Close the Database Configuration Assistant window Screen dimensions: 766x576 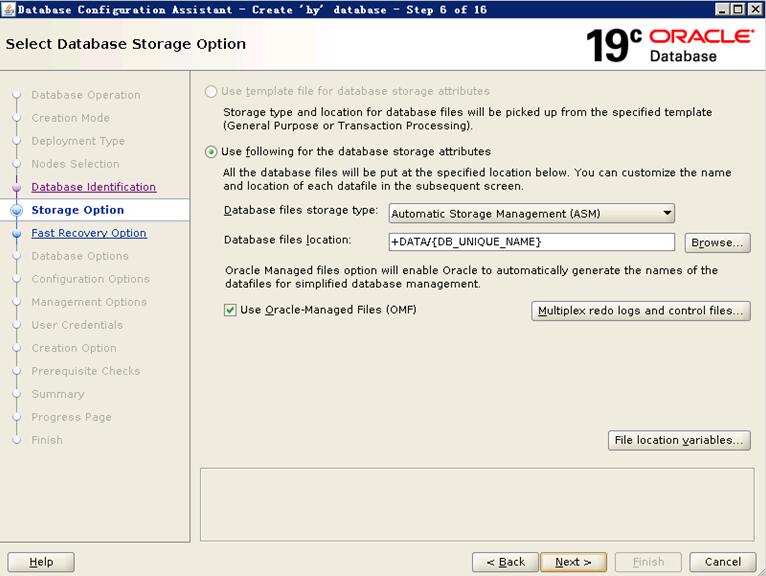tap(754, 9)
